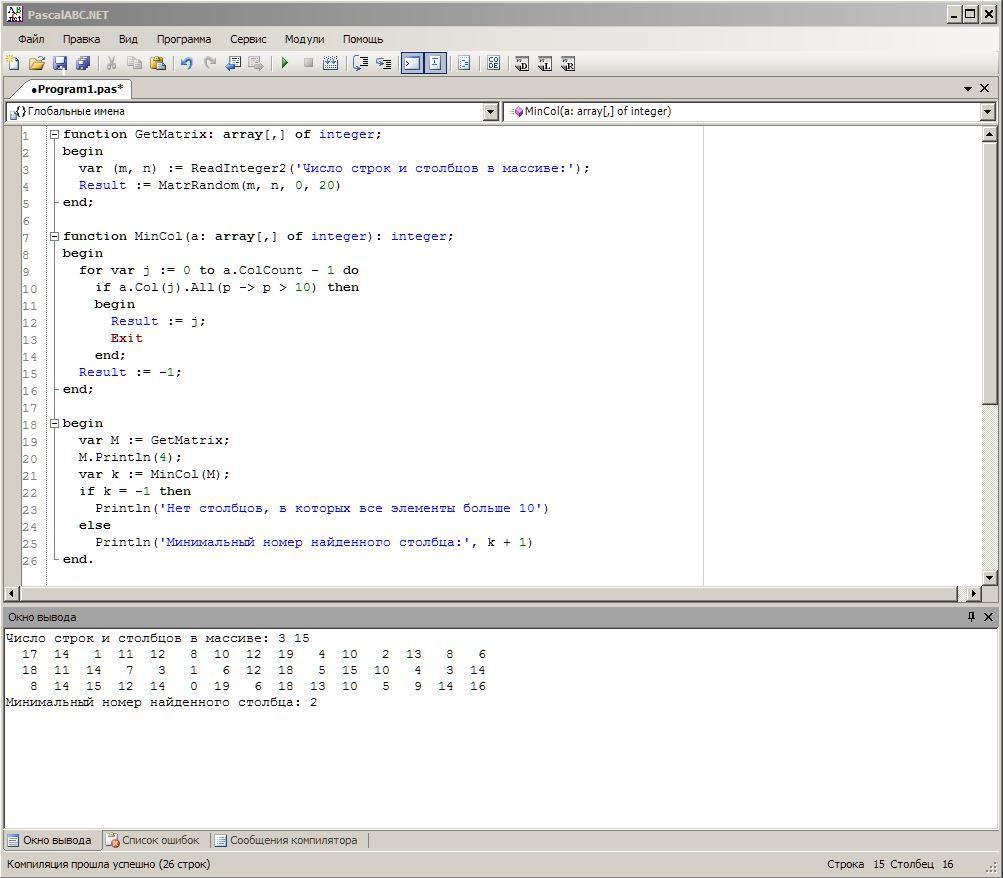Toggle the output window toolbar button
The height and width of the screenshot is (878, 1003).
click(x=411, y=63)
